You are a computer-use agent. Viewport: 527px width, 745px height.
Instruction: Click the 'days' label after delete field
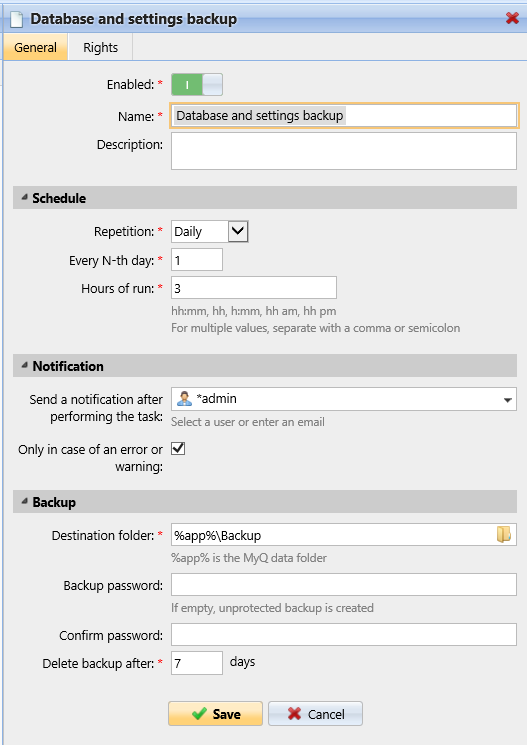click(x=242, y=662)
